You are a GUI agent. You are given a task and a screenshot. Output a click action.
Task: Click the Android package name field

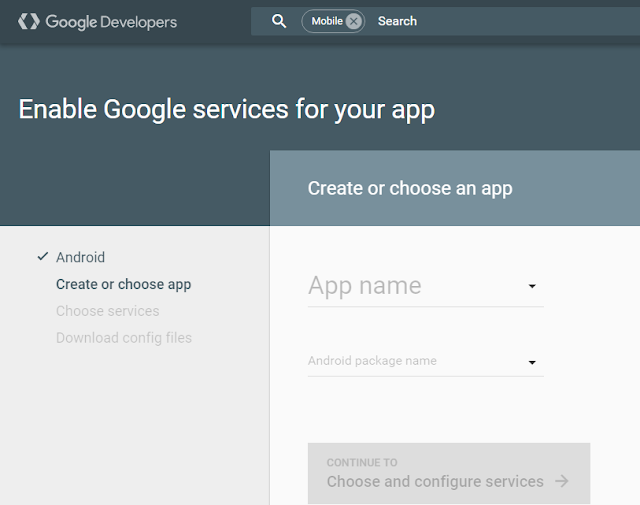426,362
